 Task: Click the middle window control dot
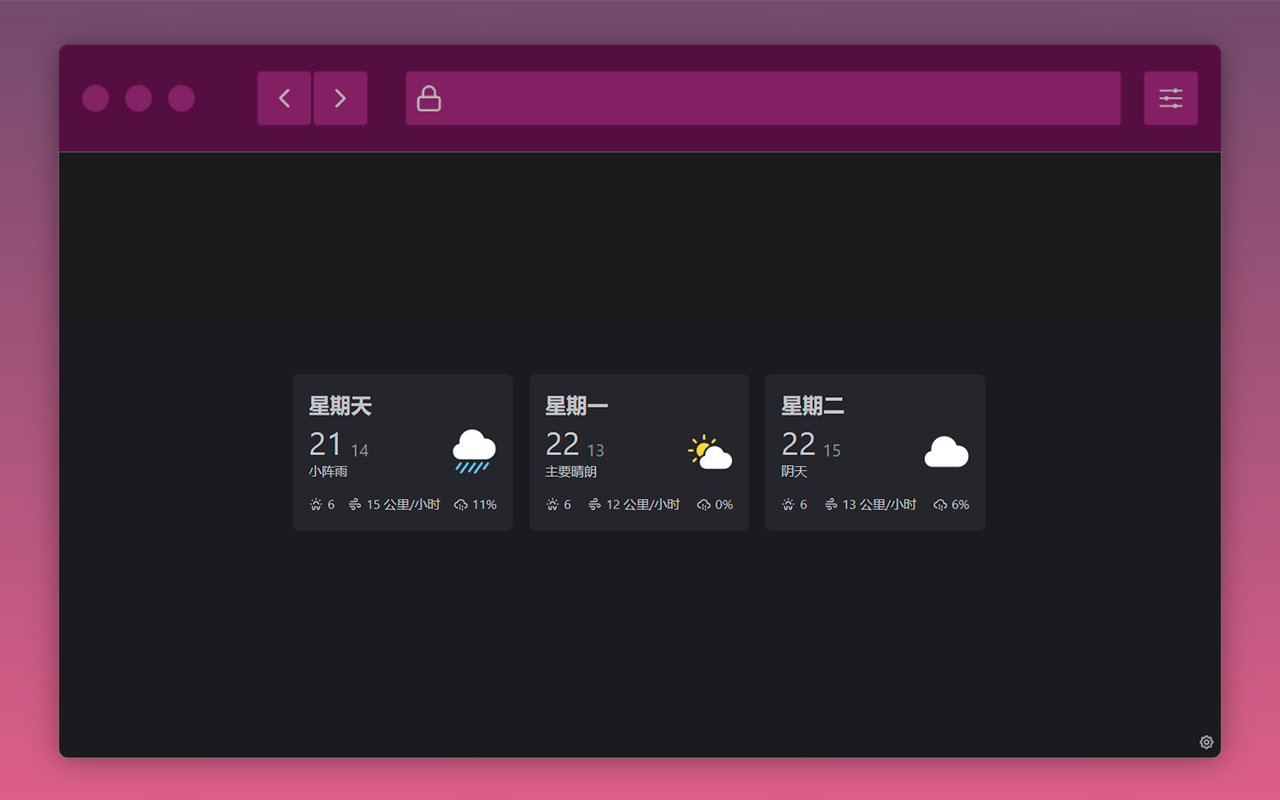click(x=139, y=98)
